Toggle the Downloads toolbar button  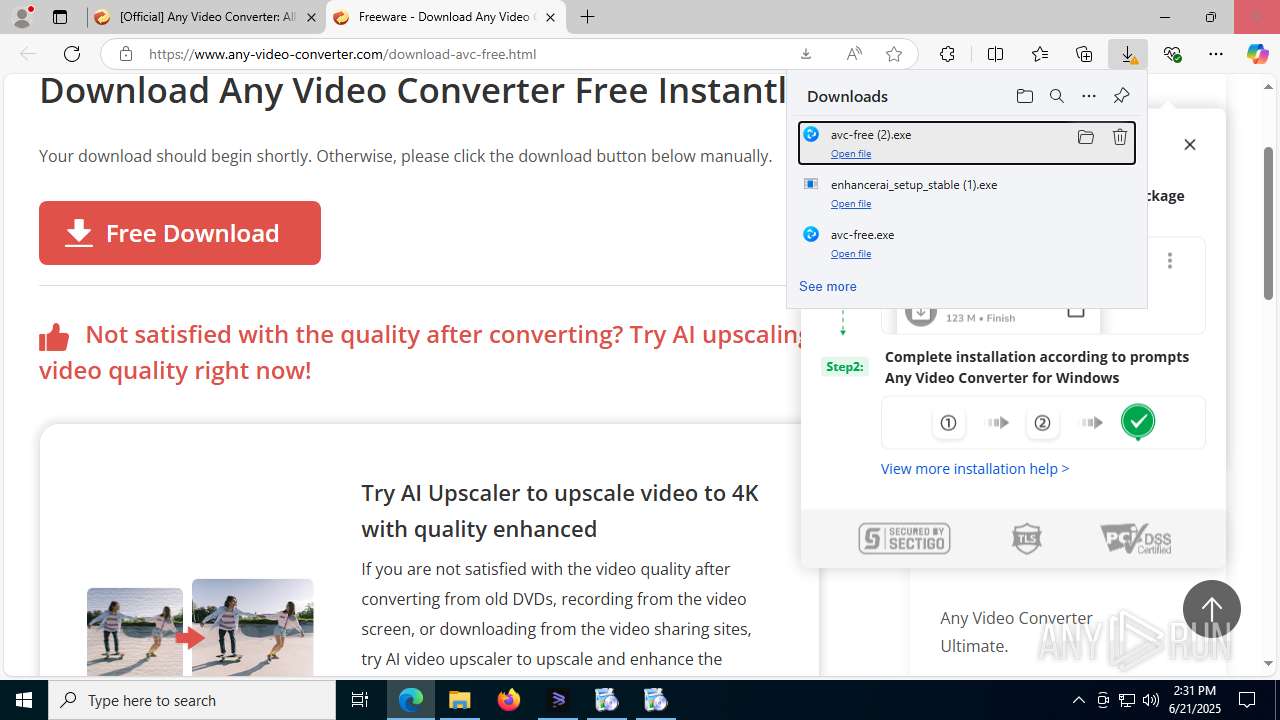1128,54
